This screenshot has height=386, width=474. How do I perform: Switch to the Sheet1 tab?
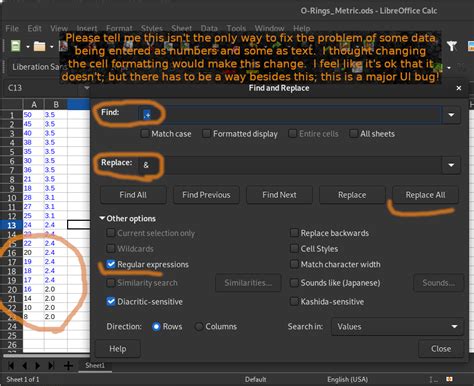[95, 365]
